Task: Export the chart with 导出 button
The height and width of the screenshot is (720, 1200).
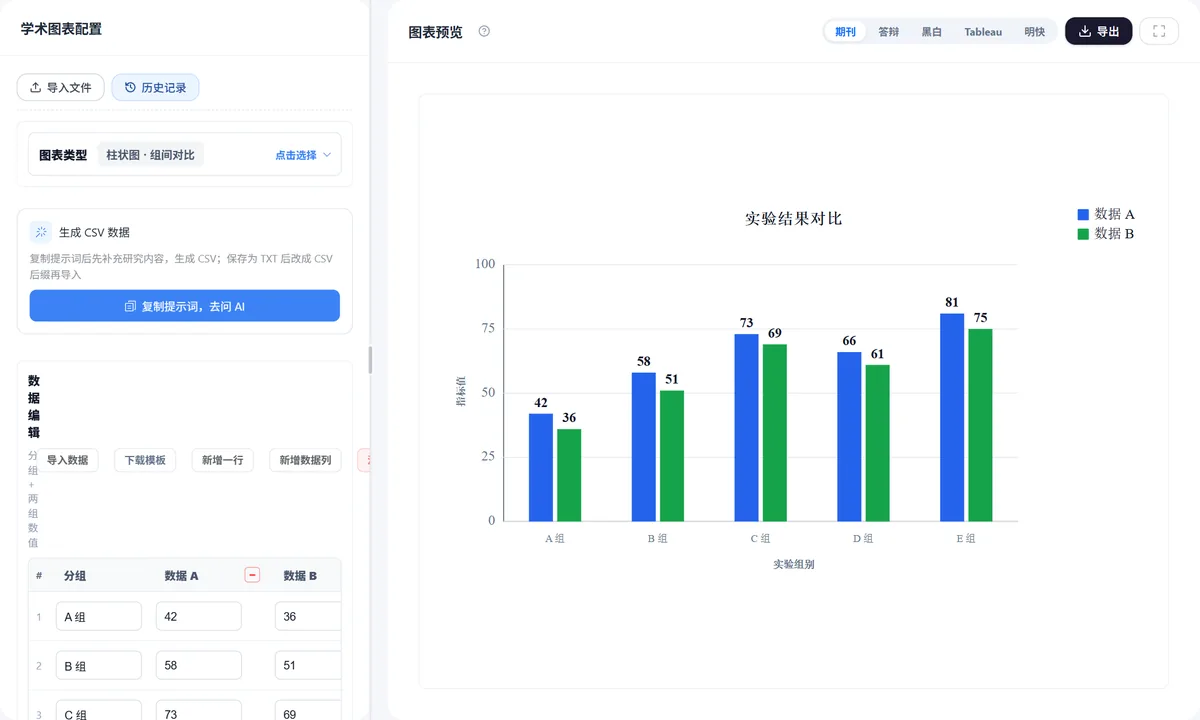Action: coord(1099,31)
